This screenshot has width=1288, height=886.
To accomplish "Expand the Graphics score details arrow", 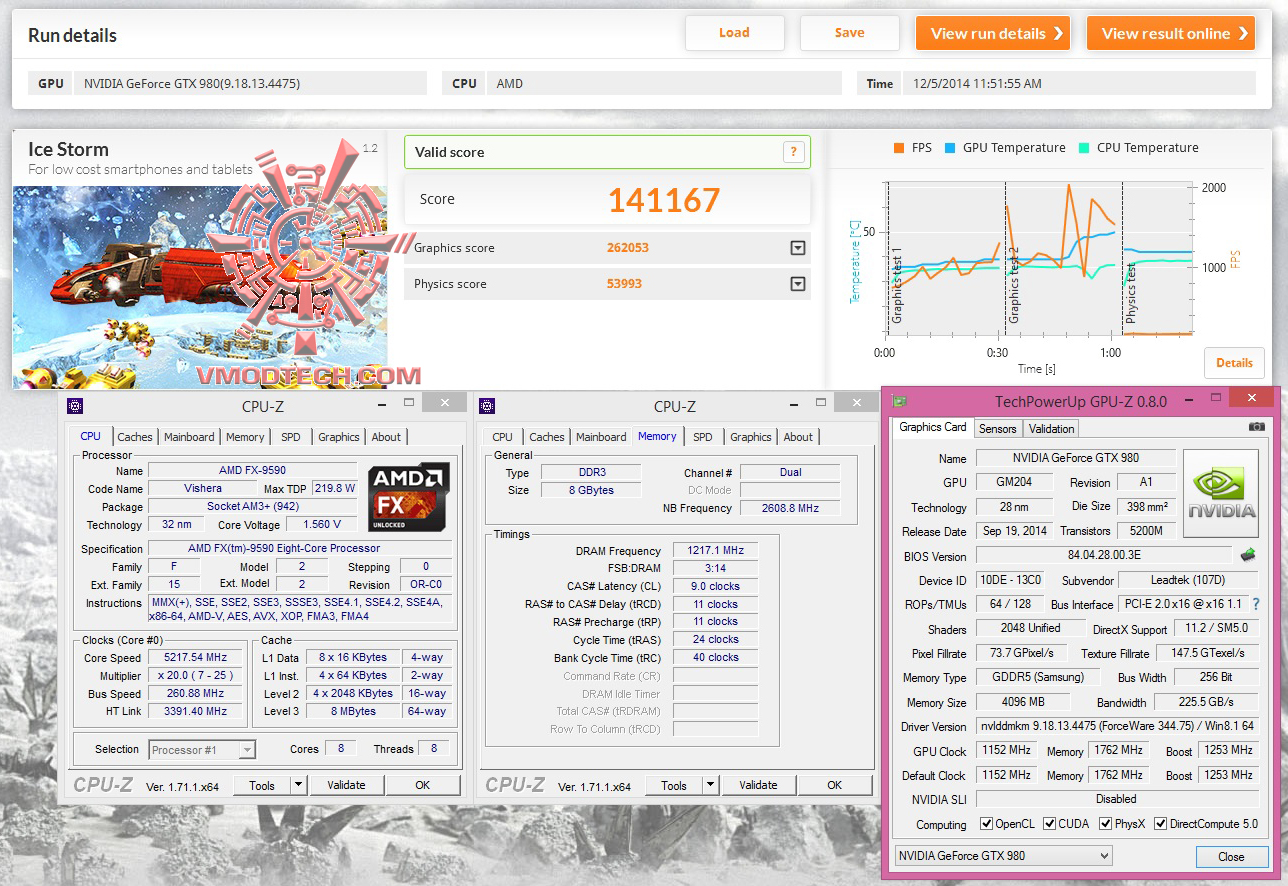I will [798, 248].
